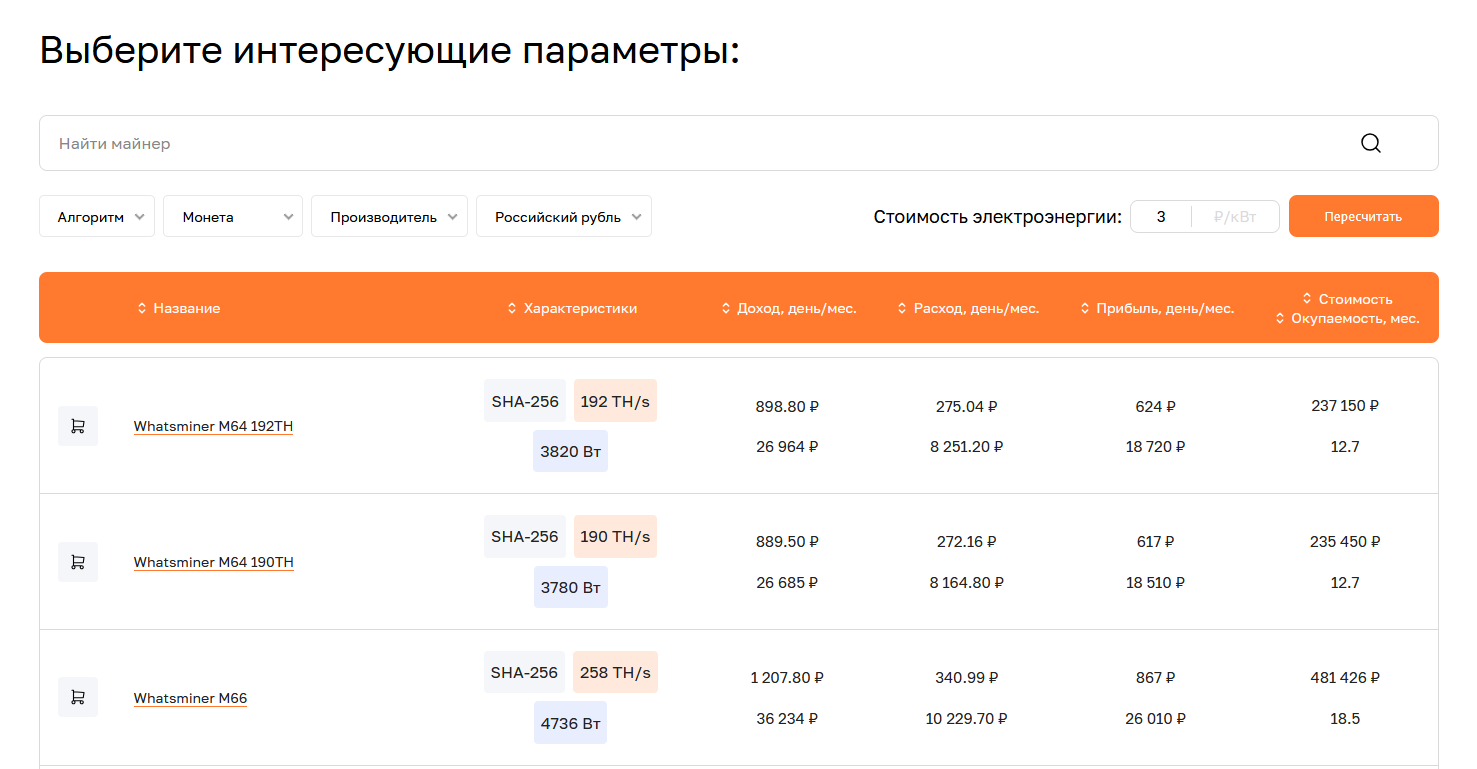Sort by Прибыль, день/мес. column
This screenshot has height=769, width=1477.
coord(1157,308)
